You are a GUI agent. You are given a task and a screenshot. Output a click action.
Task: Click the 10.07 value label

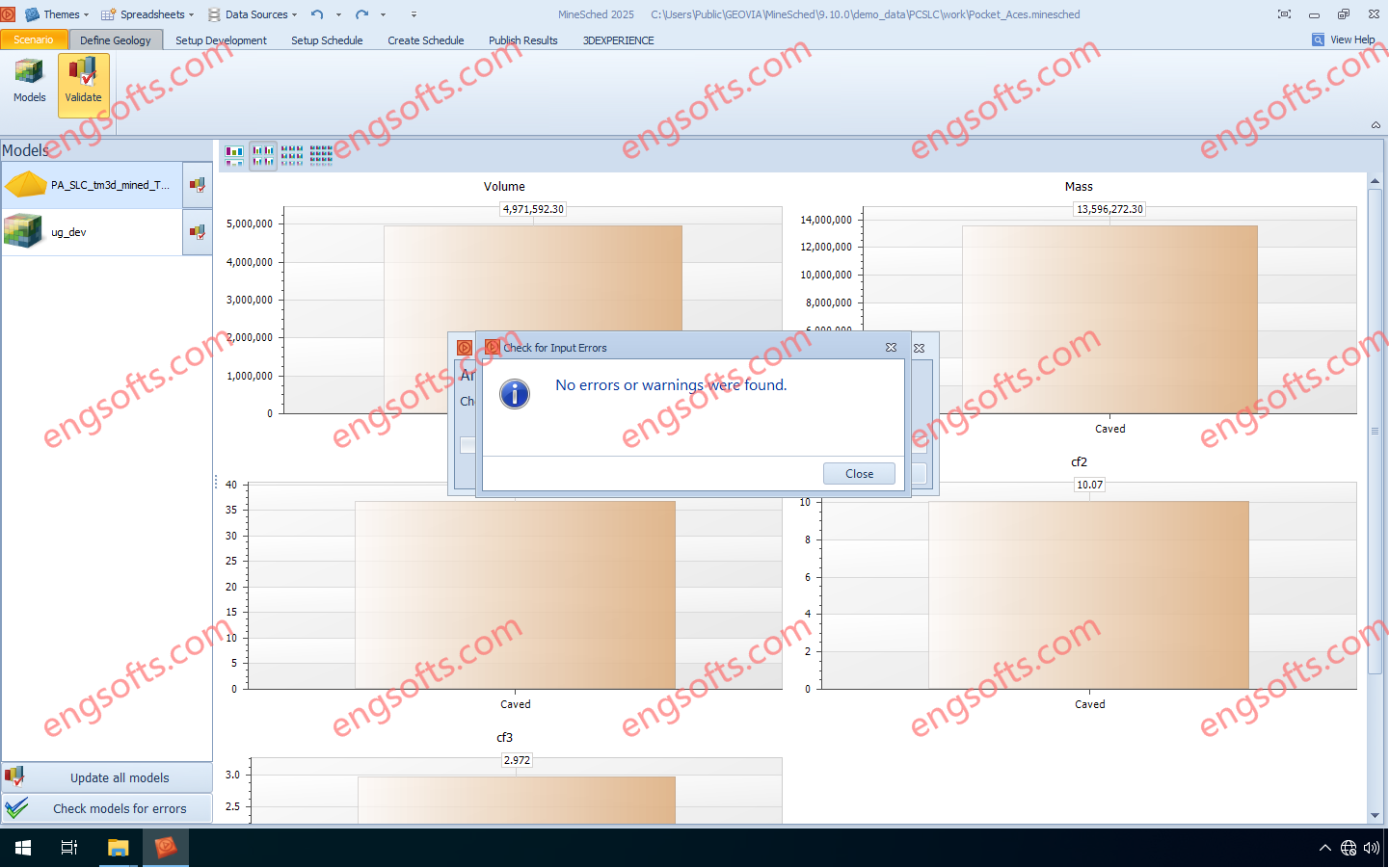click(1089, 485)
